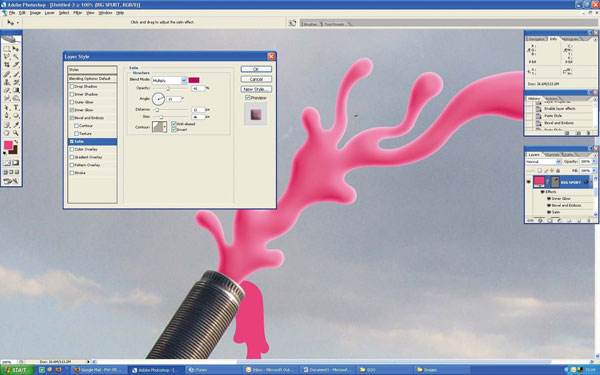
Task: Switch foreground and background colors
Action: click(16, 142)
